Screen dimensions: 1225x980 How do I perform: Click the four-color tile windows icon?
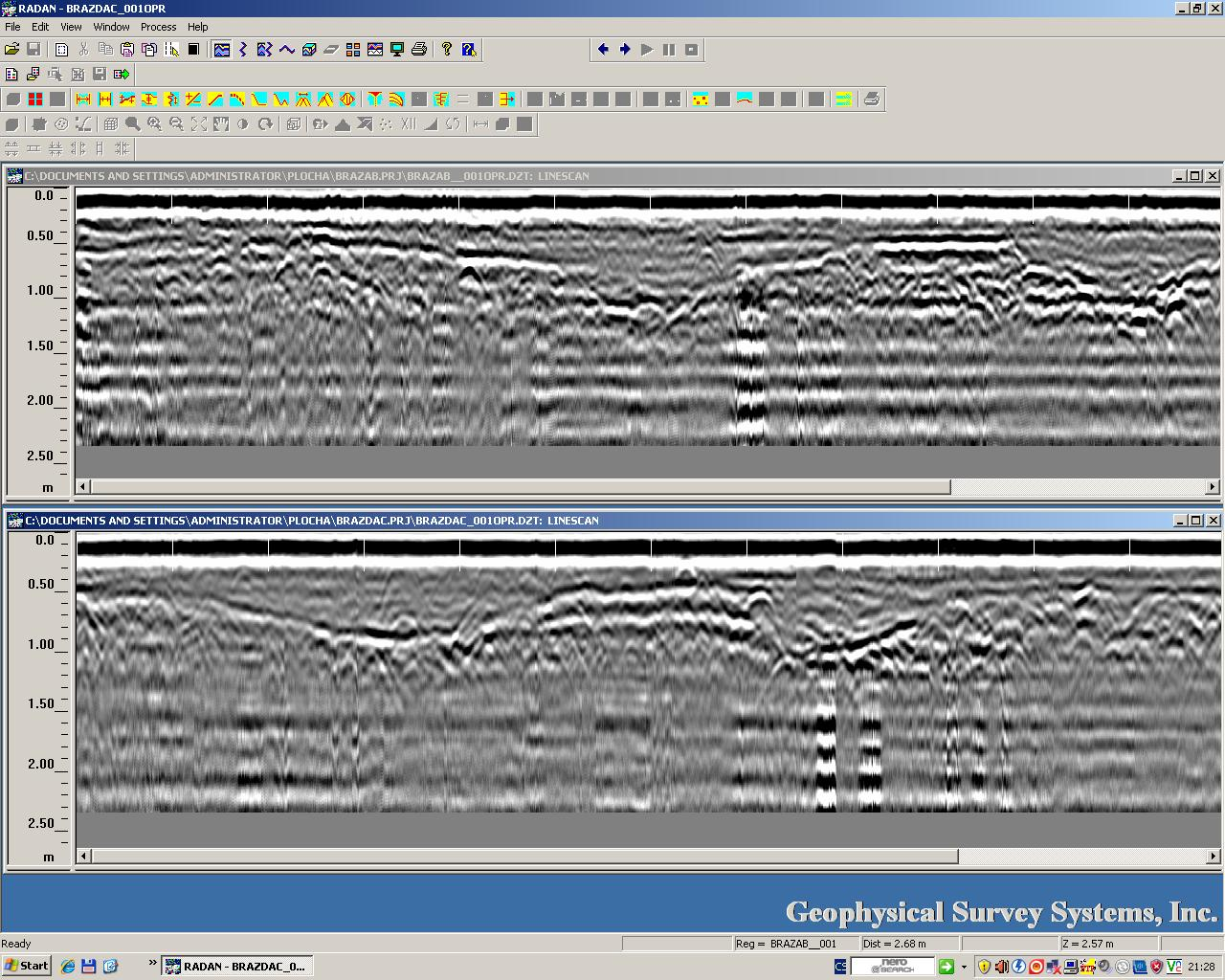coord(353,50)
